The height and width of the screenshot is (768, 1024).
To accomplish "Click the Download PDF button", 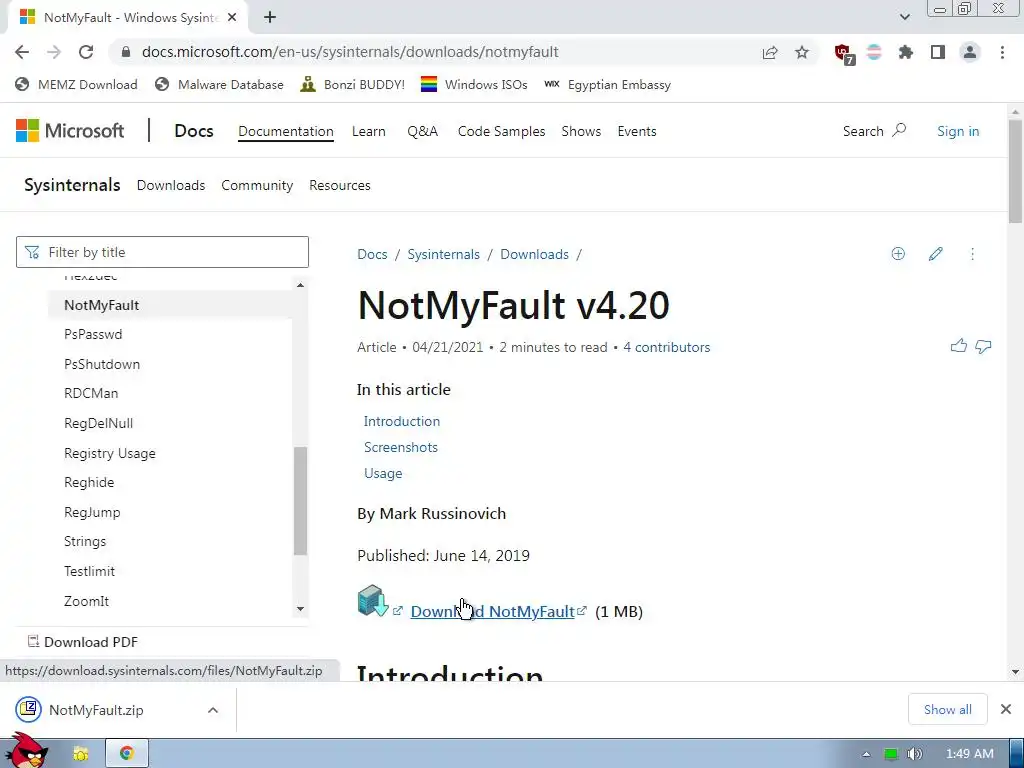I will pyautogui.click(x=83, y=642).
